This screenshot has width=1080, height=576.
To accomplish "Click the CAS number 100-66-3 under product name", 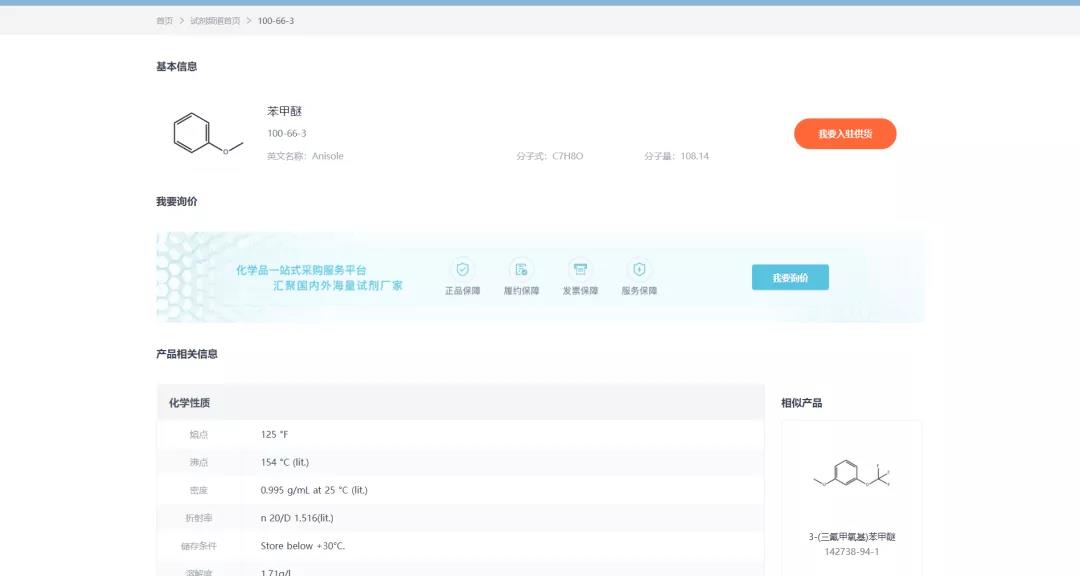I will (x=287, y=133).
